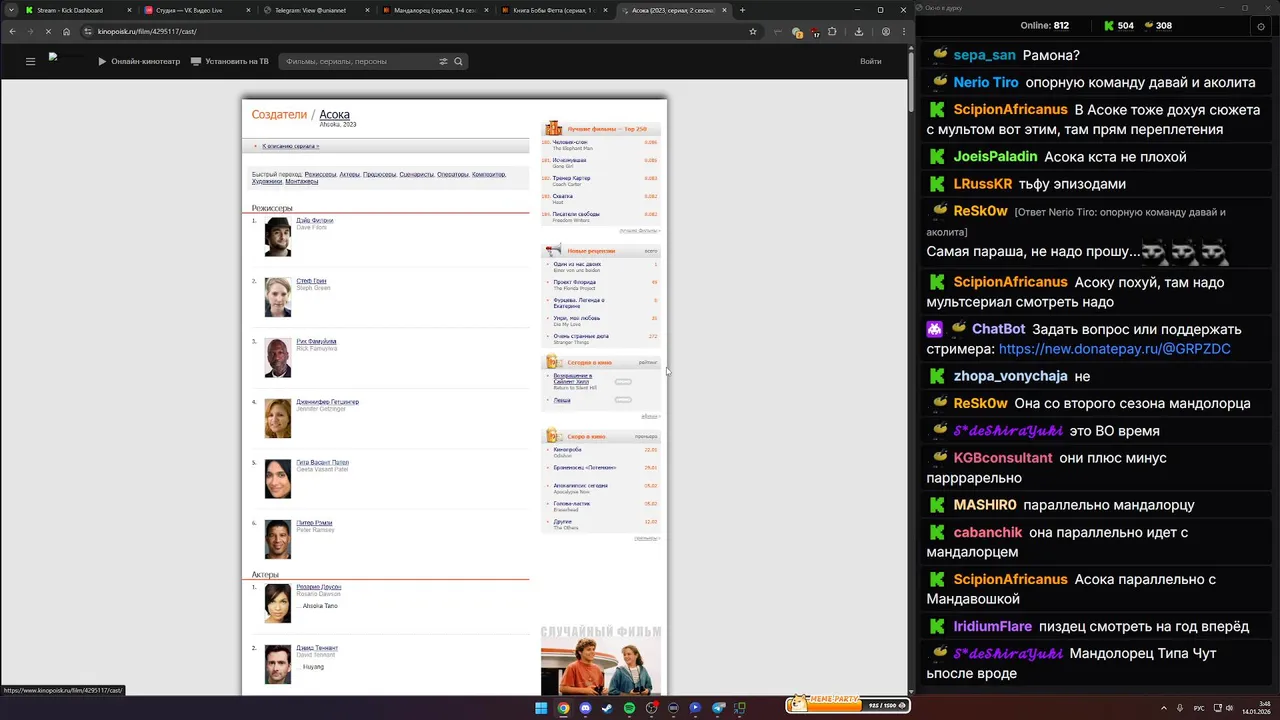The image size is (1280, 720).
Task: Open the Chrome three-dot menu
Action: [x=903, y=31]
